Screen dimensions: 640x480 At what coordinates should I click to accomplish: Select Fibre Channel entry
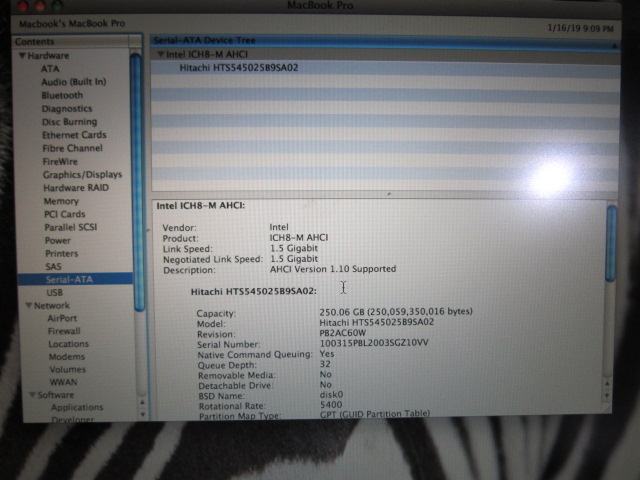click(72, 148)
